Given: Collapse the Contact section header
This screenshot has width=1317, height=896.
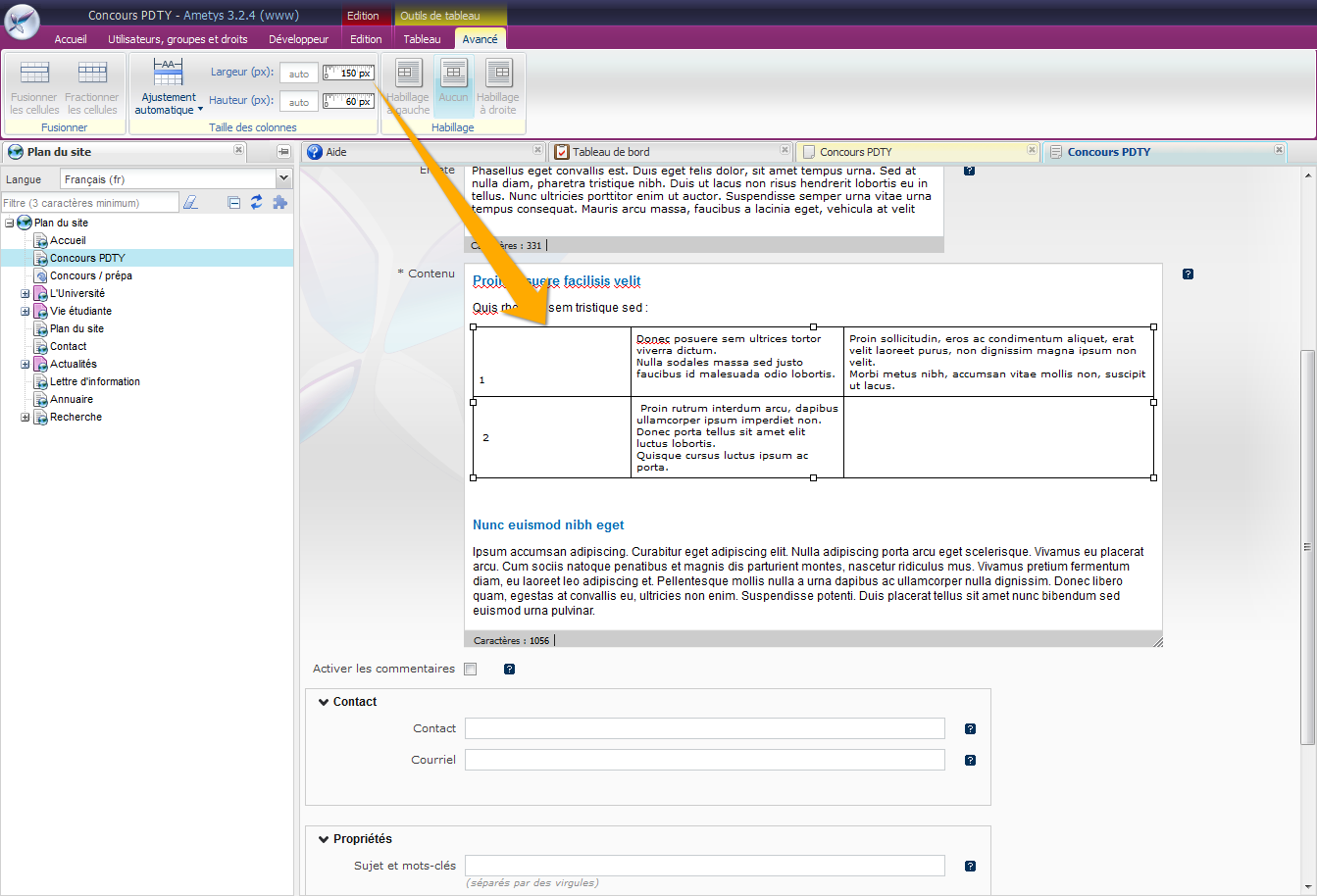Looking at the screenshot, I should pyautogui.click(x=325, y=702).
